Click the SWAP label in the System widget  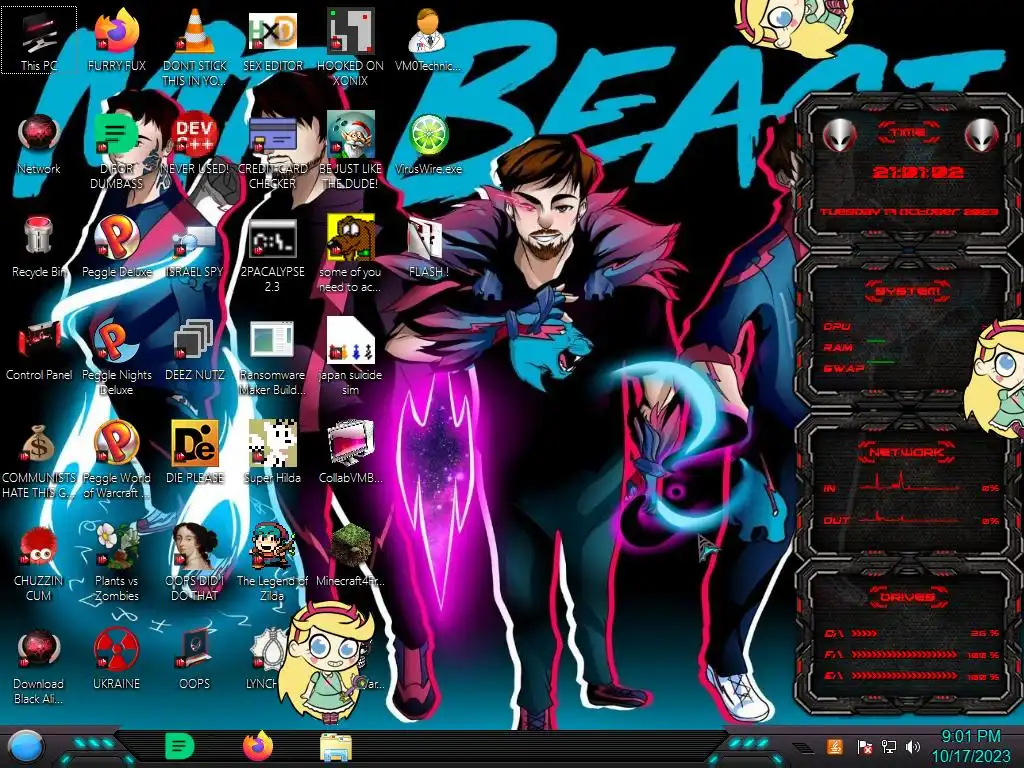844,368
